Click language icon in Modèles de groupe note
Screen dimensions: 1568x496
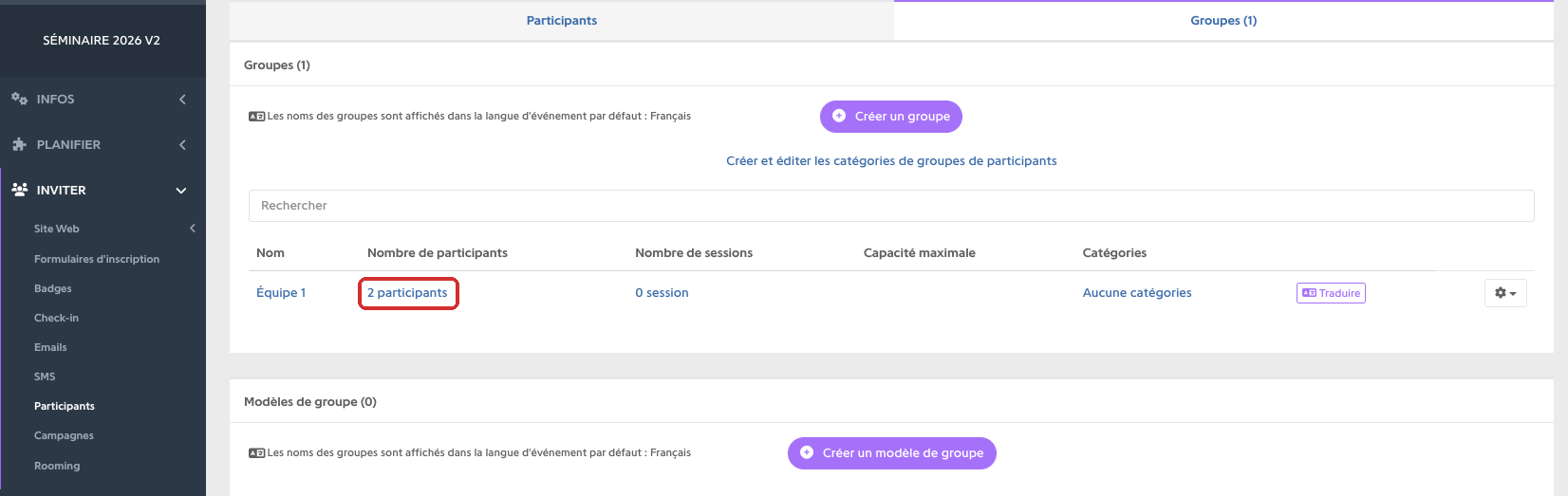tap(256, 453)
